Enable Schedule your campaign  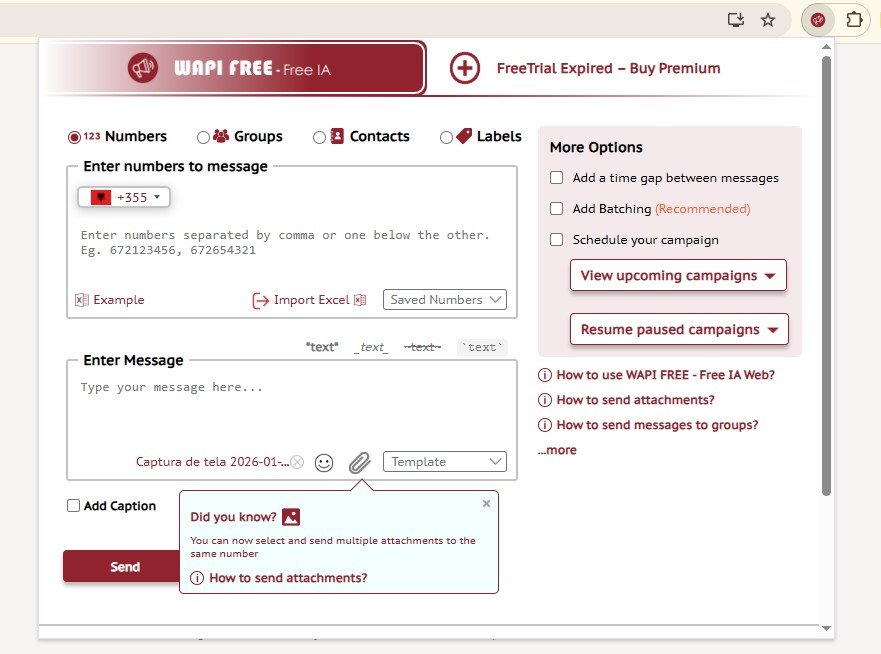(557, 239)
